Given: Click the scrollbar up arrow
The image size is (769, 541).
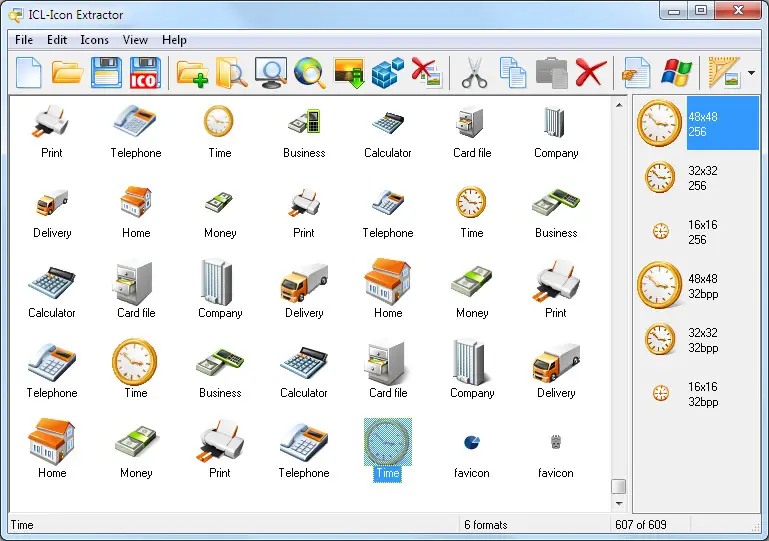Looking at the screenshot, I should point(619,105).
